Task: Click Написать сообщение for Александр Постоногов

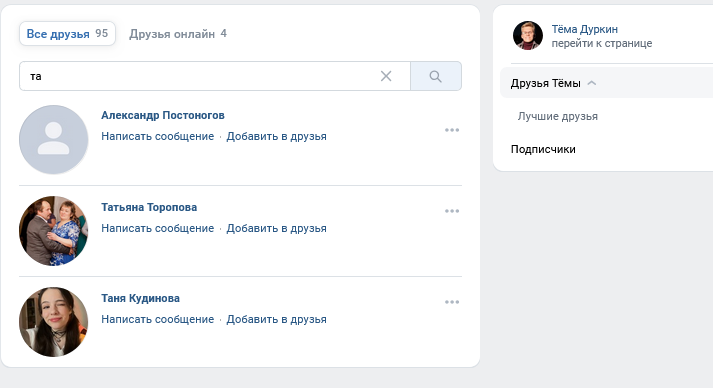Action: (x=157, y=136)
